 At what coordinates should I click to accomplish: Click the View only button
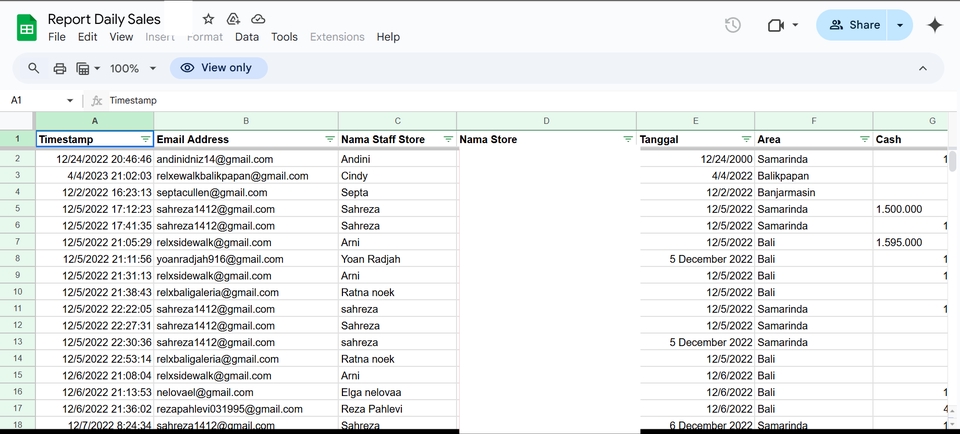point(219,68)
